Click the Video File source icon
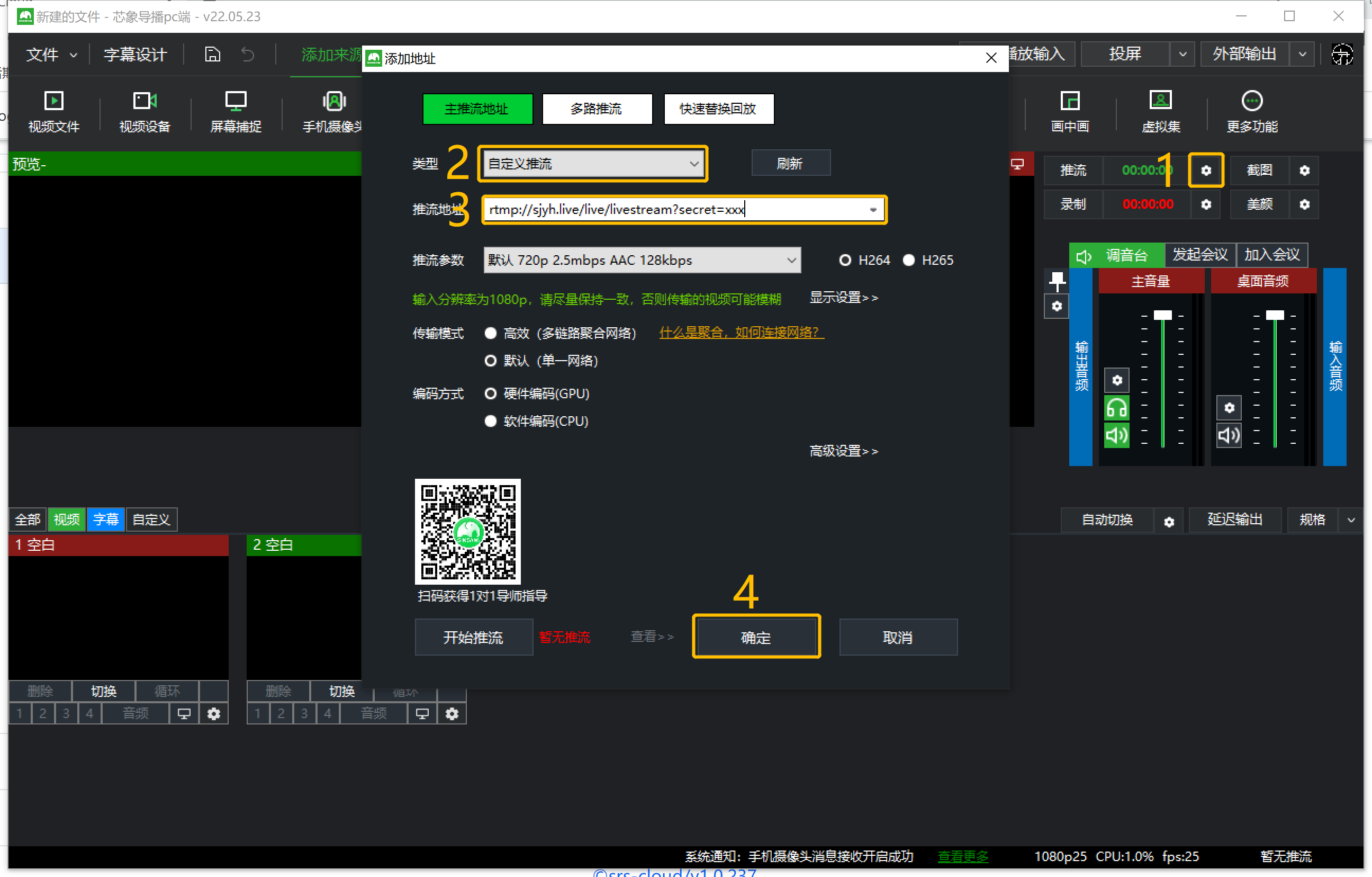The width and height of the screenshot is (1372, 877). point(53,102)
